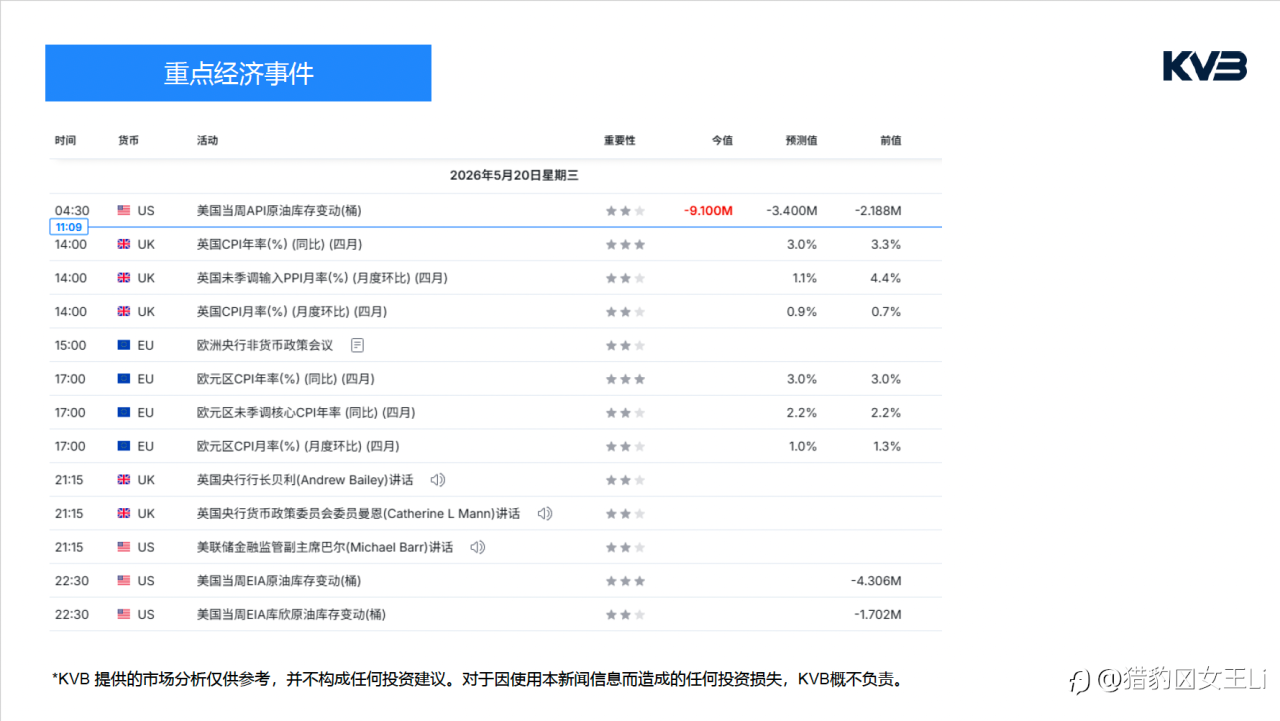Click the EU flag on 欧元区CPI年率 row
This screenshot has height=721, width=1280.
coord(124,379)
